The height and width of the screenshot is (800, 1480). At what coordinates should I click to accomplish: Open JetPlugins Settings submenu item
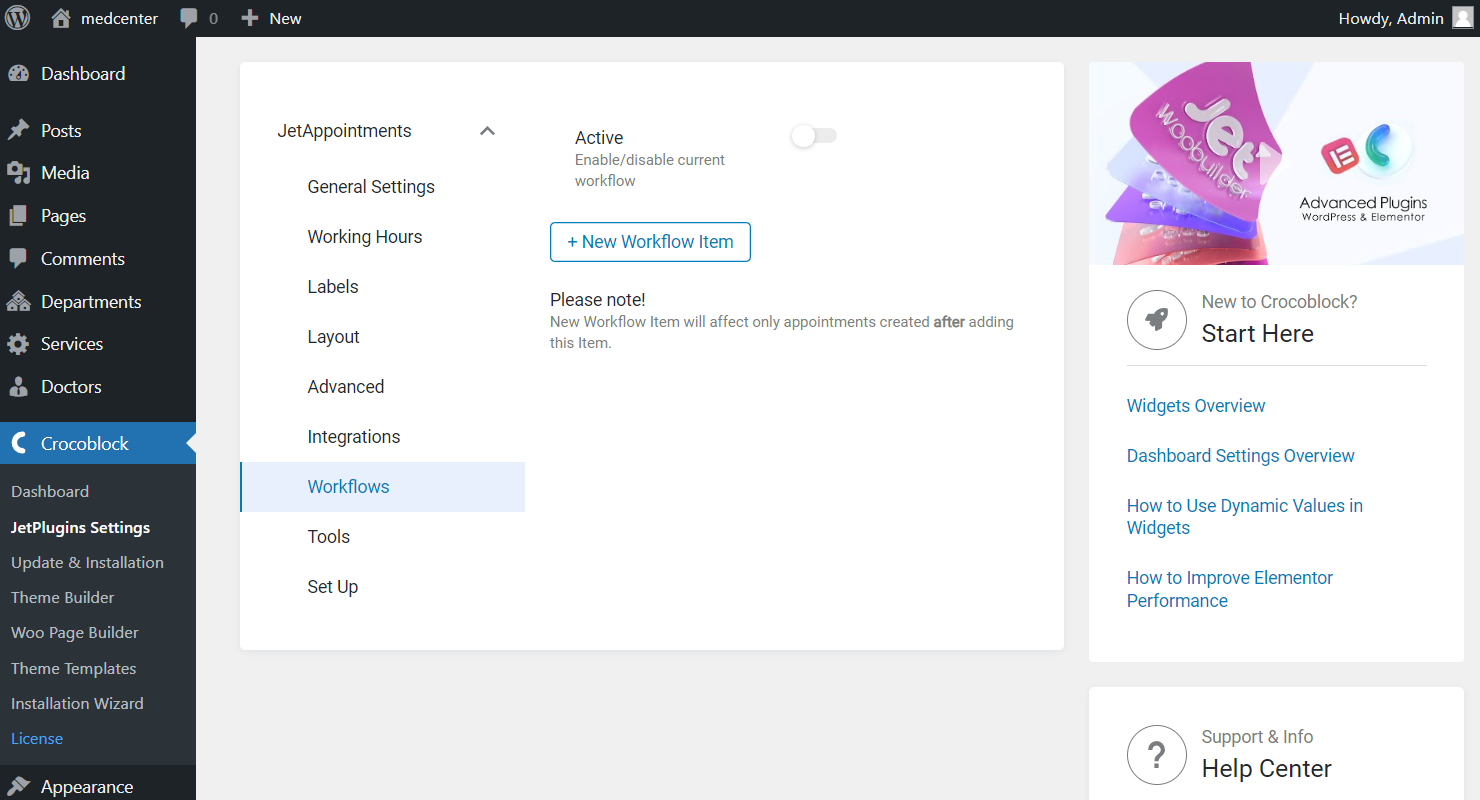[x=80, y=528]
